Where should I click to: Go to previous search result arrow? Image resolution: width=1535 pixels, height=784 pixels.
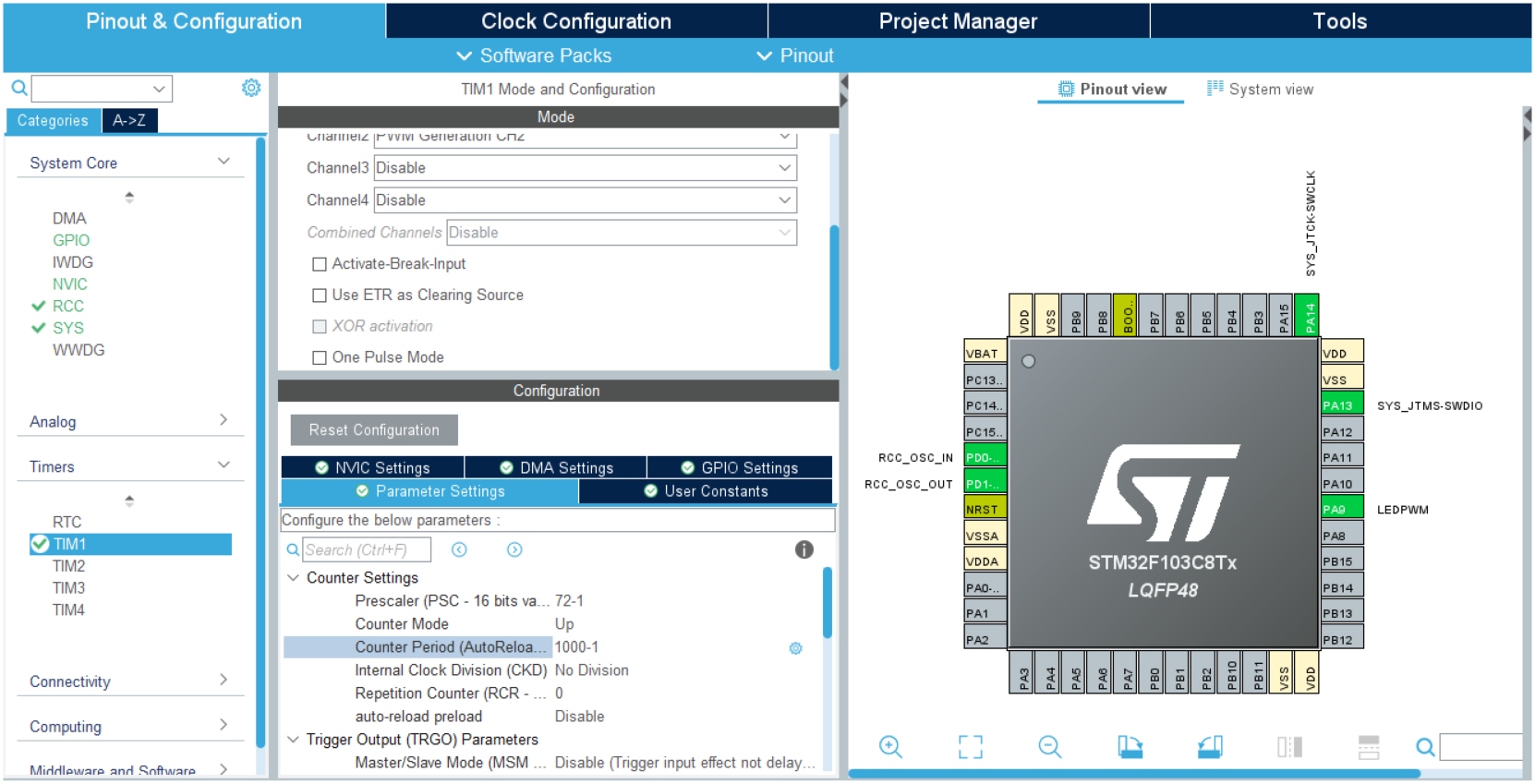coord(459,550)
